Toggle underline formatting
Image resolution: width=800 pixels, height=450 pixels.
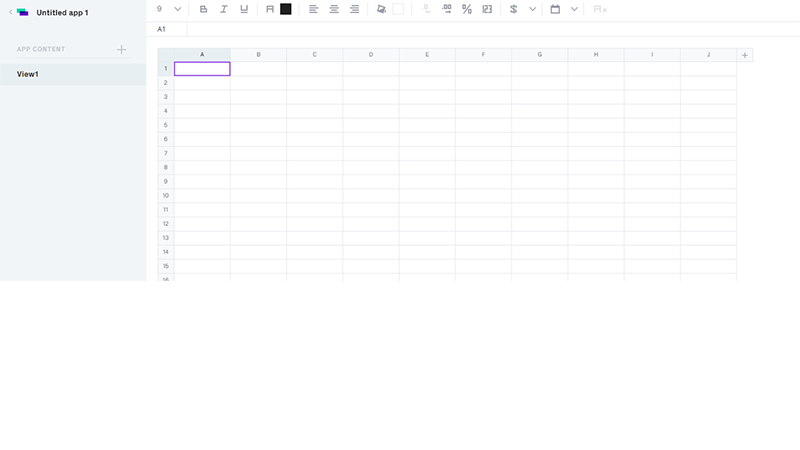click(244, 9)
